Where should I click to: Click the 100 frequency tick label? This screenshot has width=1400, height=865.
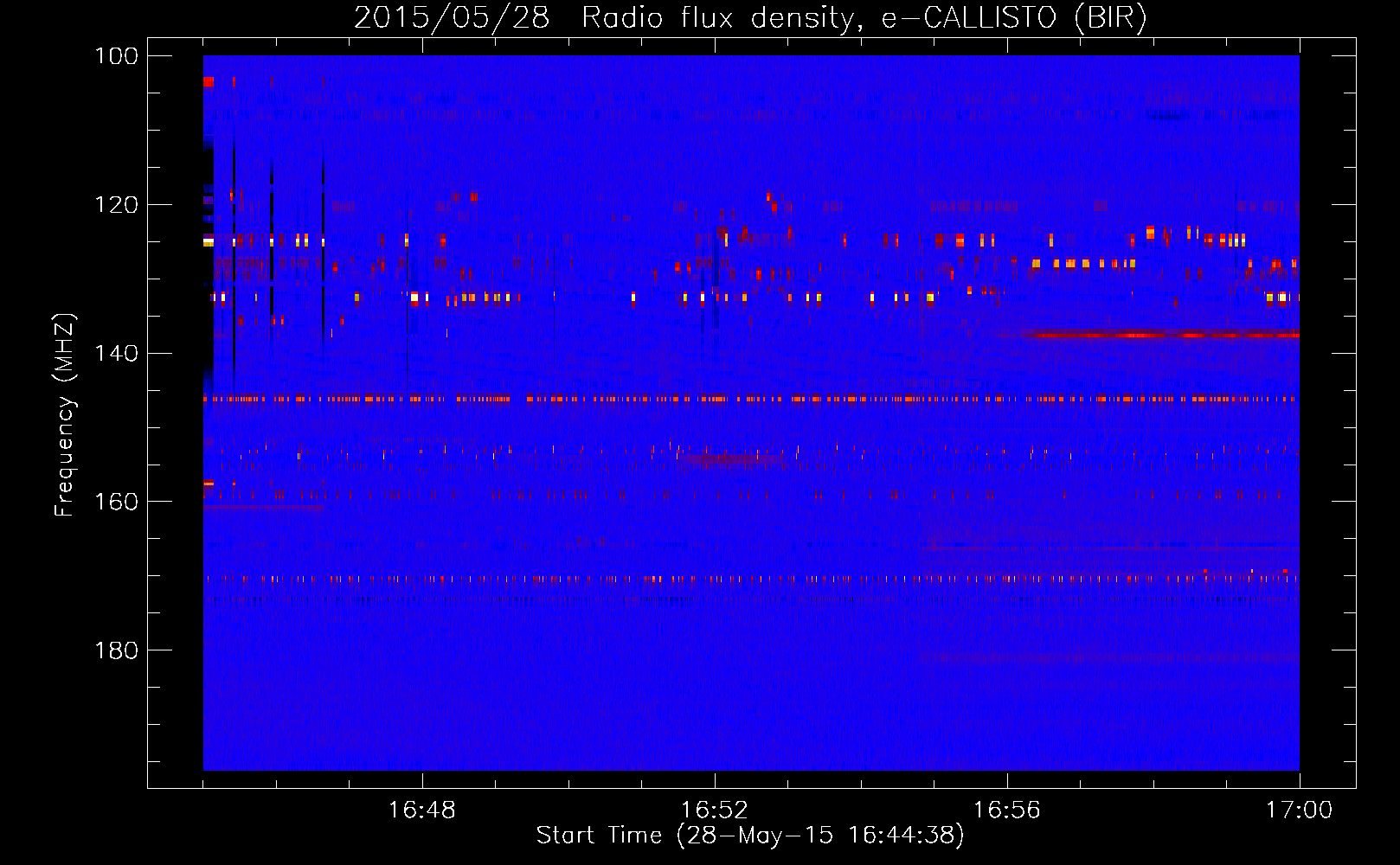coord(116,56)
